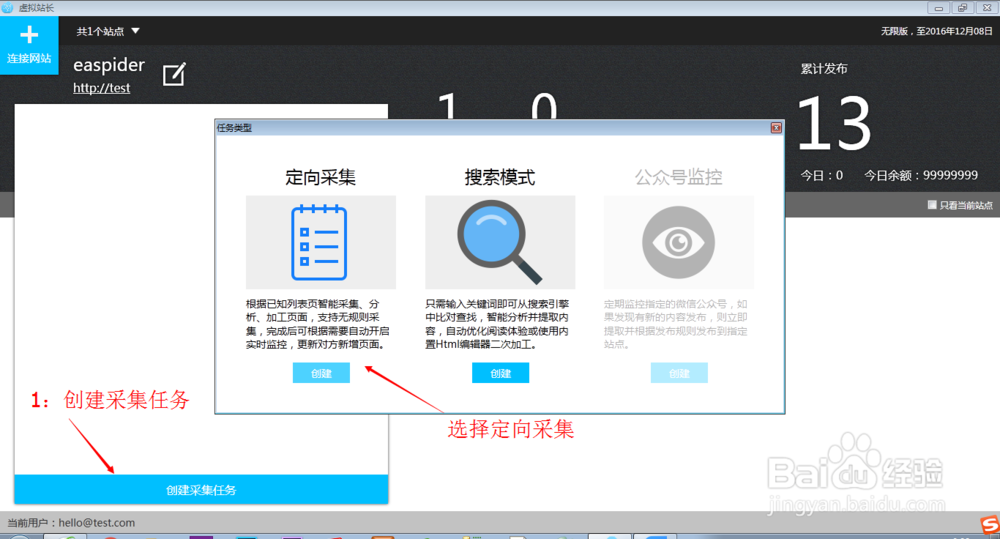Click the 定向采集 heading

320,177
